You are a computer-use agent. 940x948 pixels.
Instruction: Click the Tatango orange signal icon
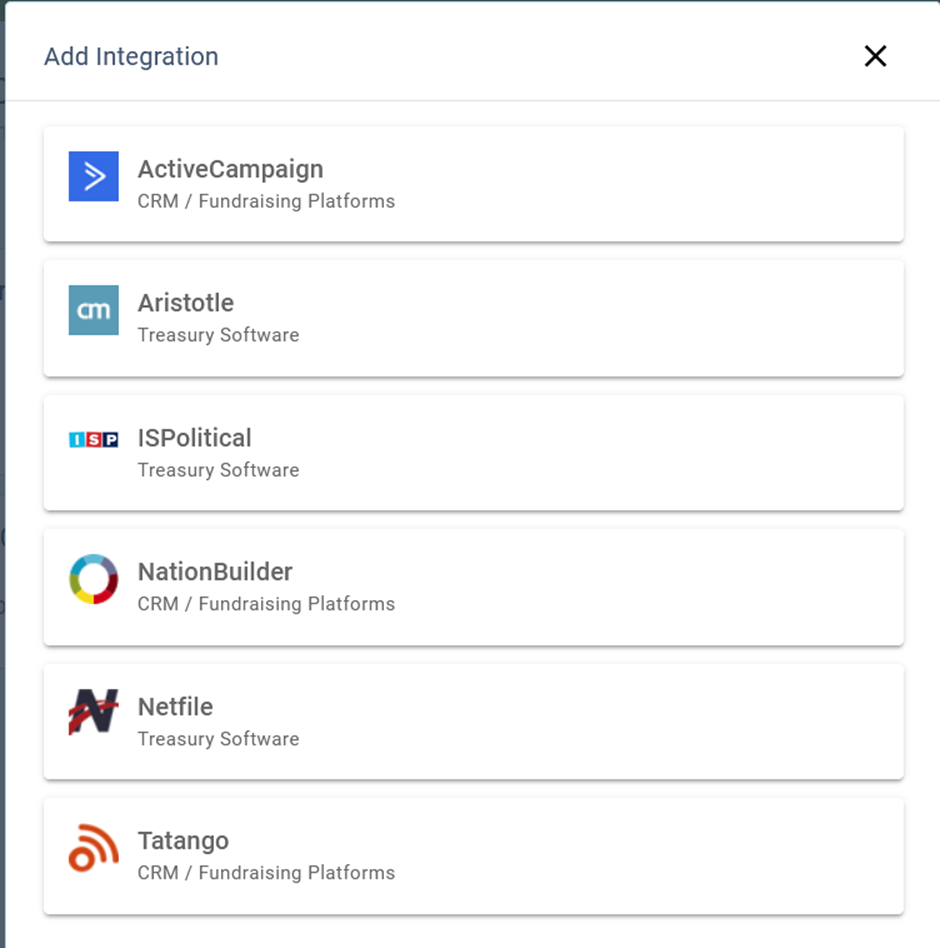point(93,849)
